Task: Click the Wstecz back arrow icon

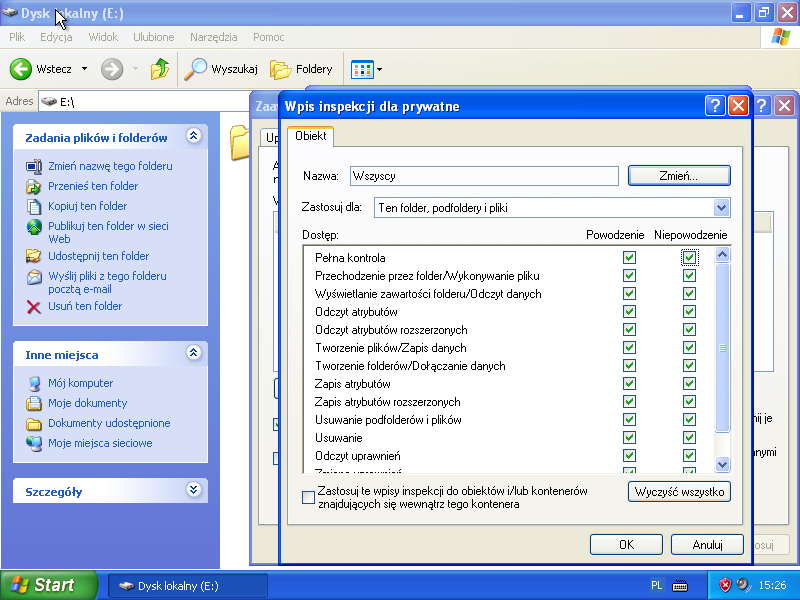Action: coord(21,69)
